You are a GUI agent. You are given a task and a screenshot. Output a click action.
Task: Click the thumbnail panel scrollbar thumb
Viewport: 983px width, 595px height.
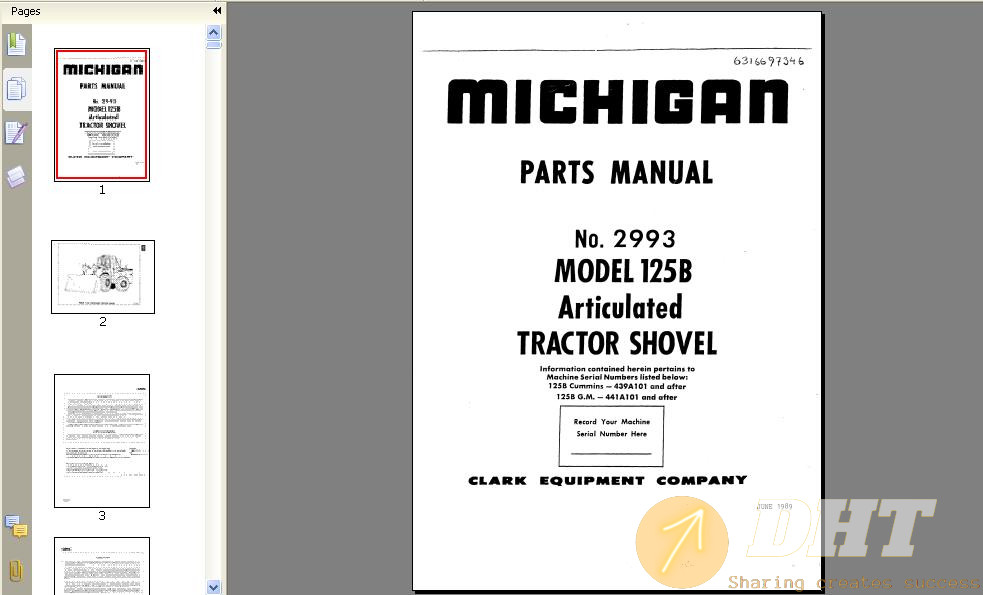coord(214,45)
